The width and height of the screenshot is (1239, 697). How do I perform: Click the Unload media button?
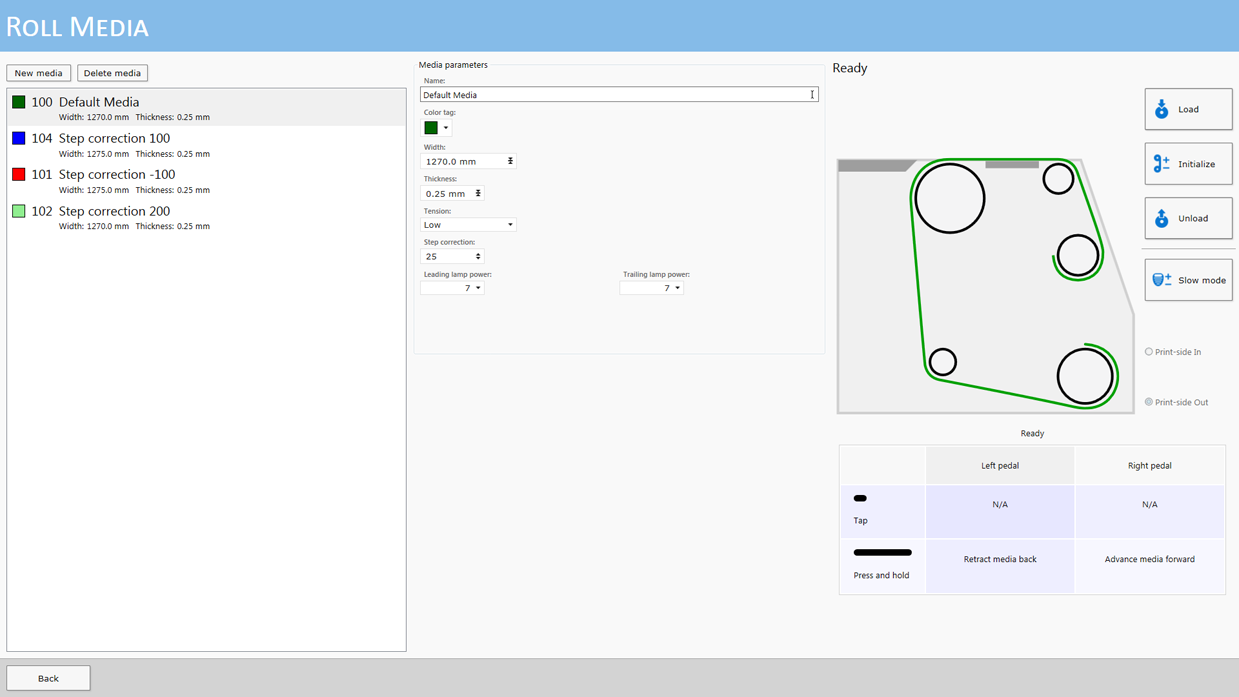[x=1188, y=218]
